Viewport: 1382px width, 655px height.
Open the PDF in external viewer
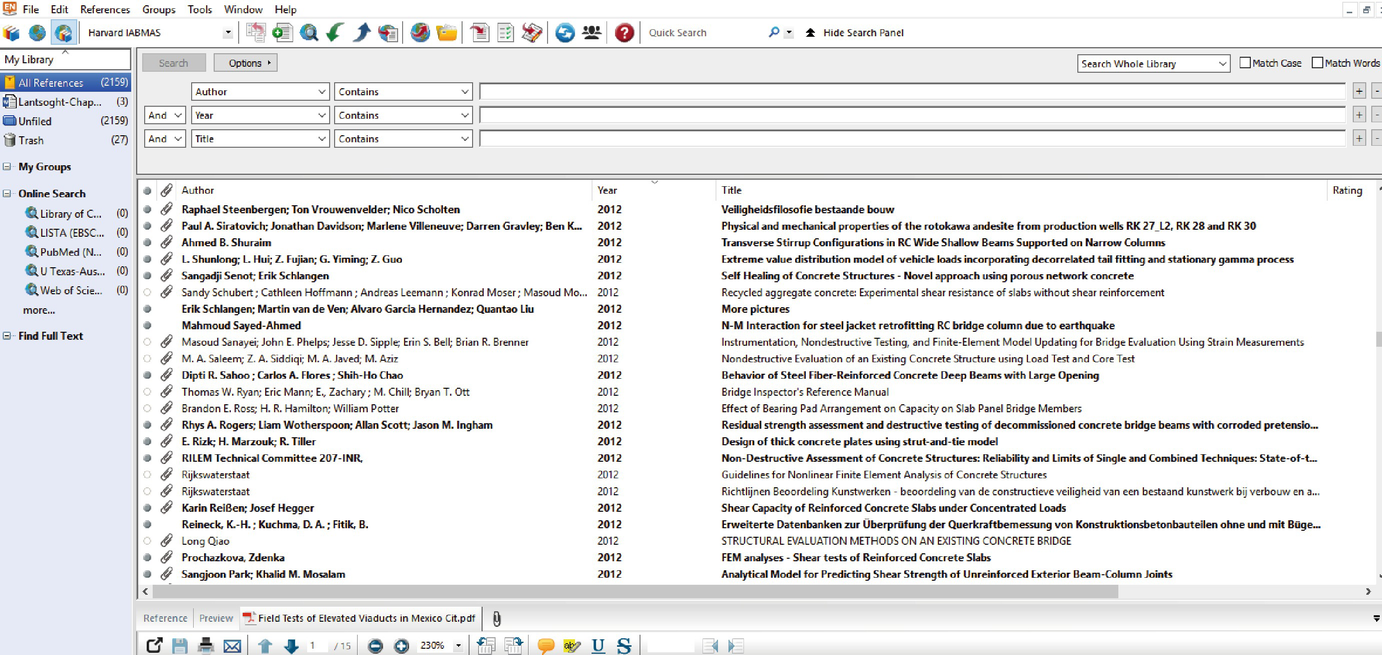[x=155, y=646]
